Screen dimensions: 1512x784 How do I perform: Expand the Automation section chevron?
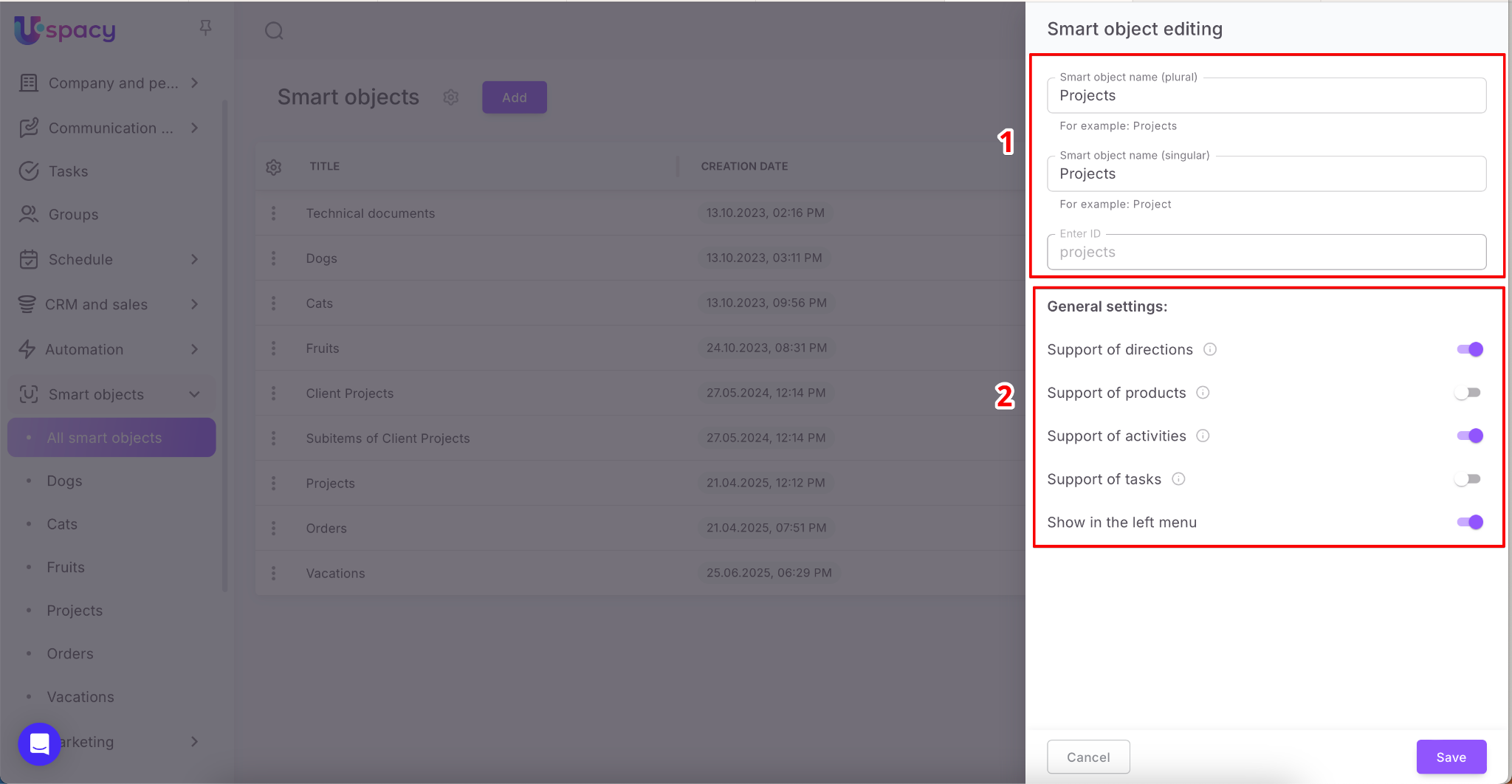tap(195, 349)
